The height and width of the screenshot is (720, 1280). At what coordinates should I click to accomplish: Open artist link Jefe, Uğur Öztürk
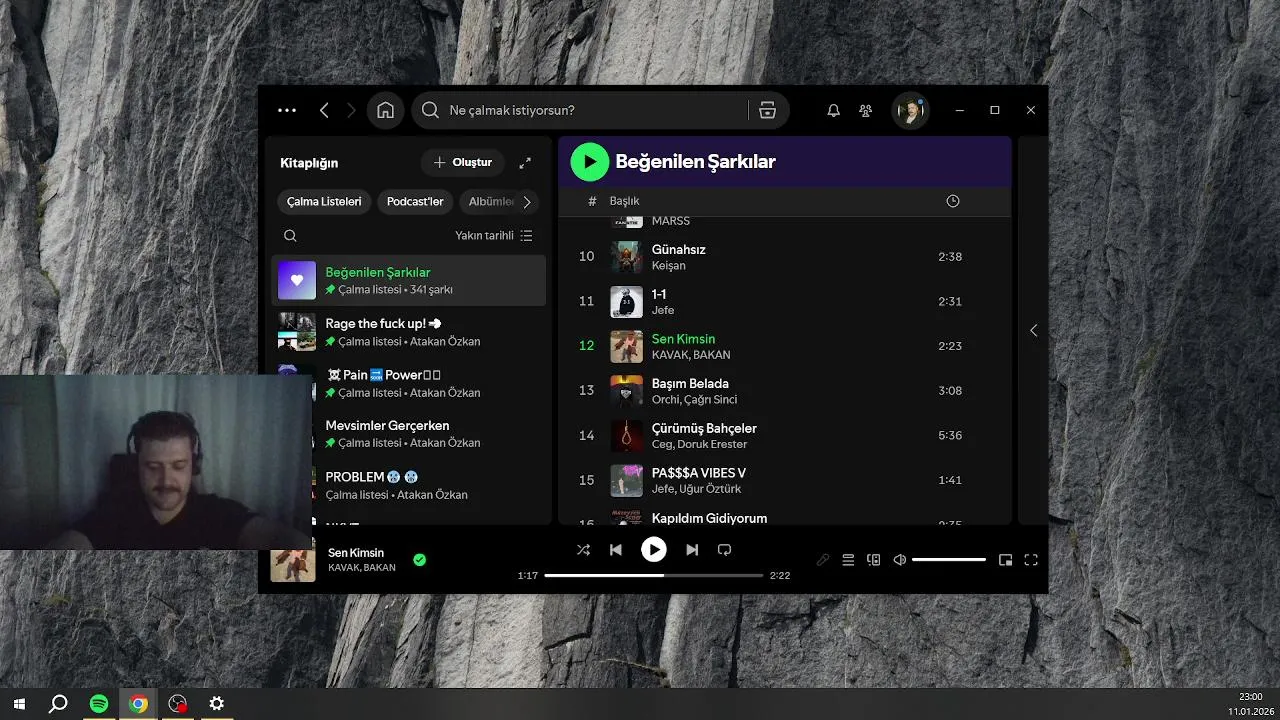(x=697, y=489)
